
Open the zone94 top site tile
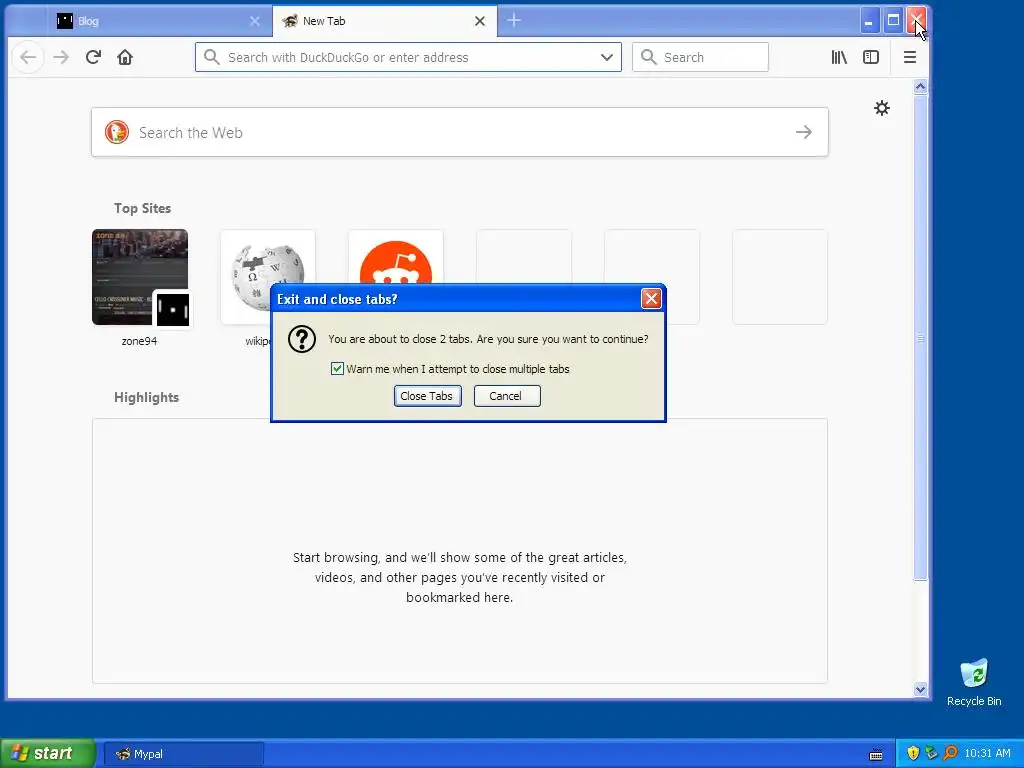point(140,277)
